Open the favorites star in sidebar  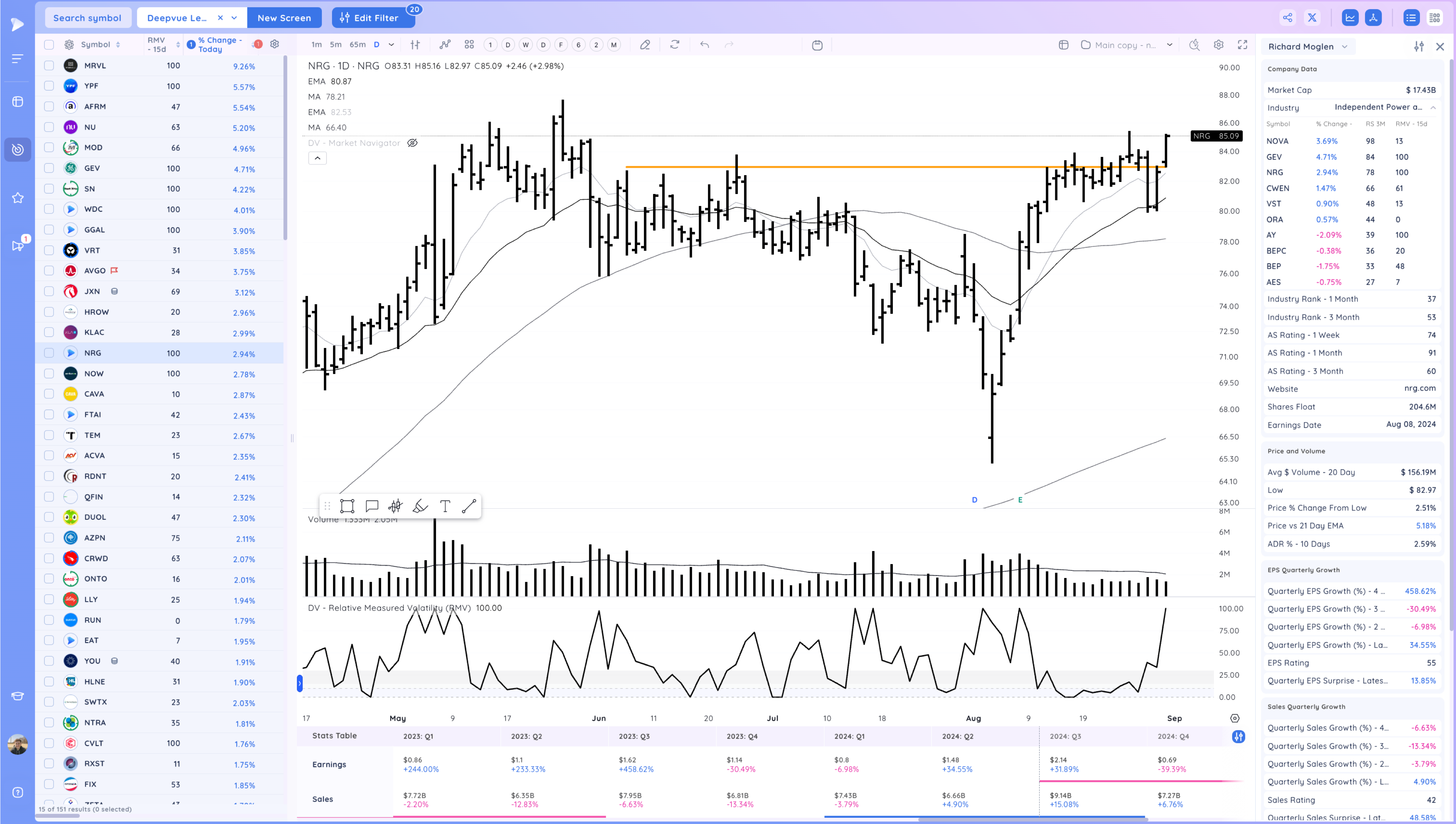tap(17, 198)
